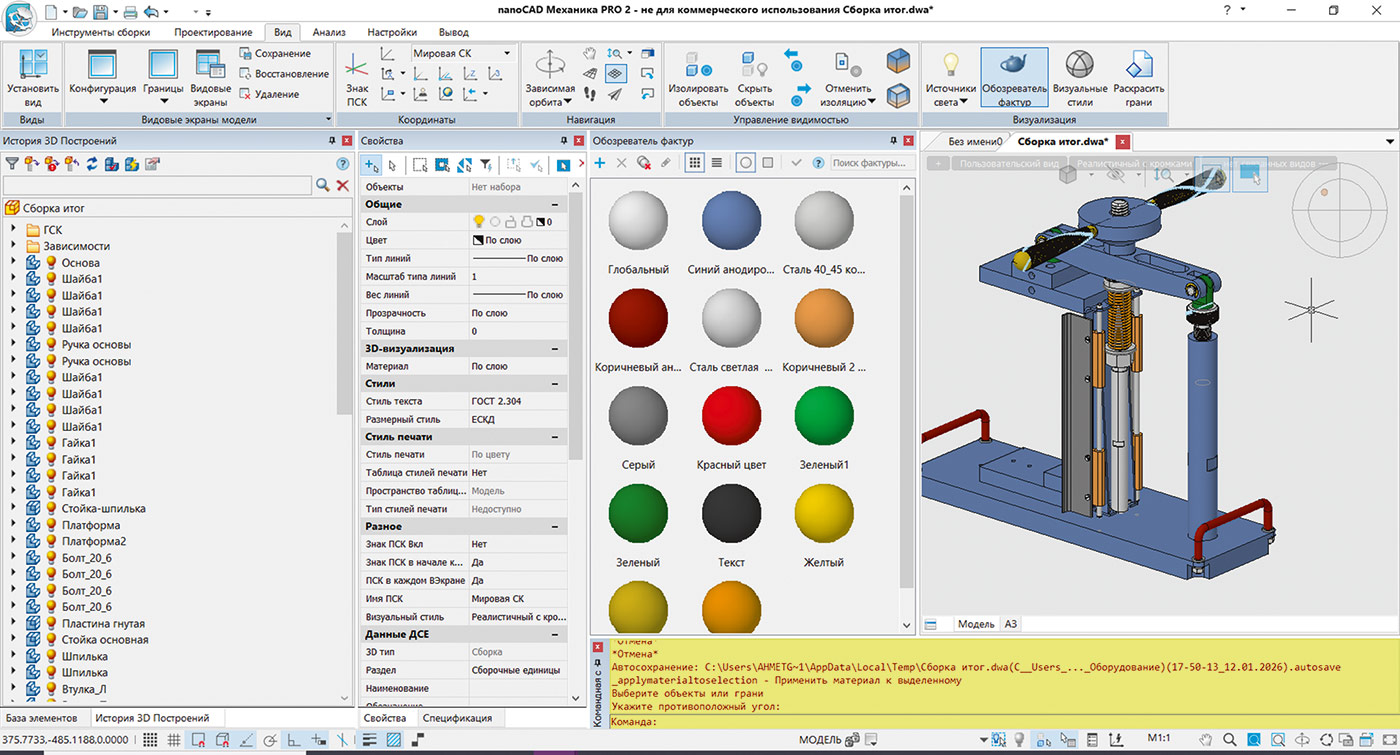The image size is (1400, 755).
Task: Click the Зависимая орбита button
Action: [550, 78]
